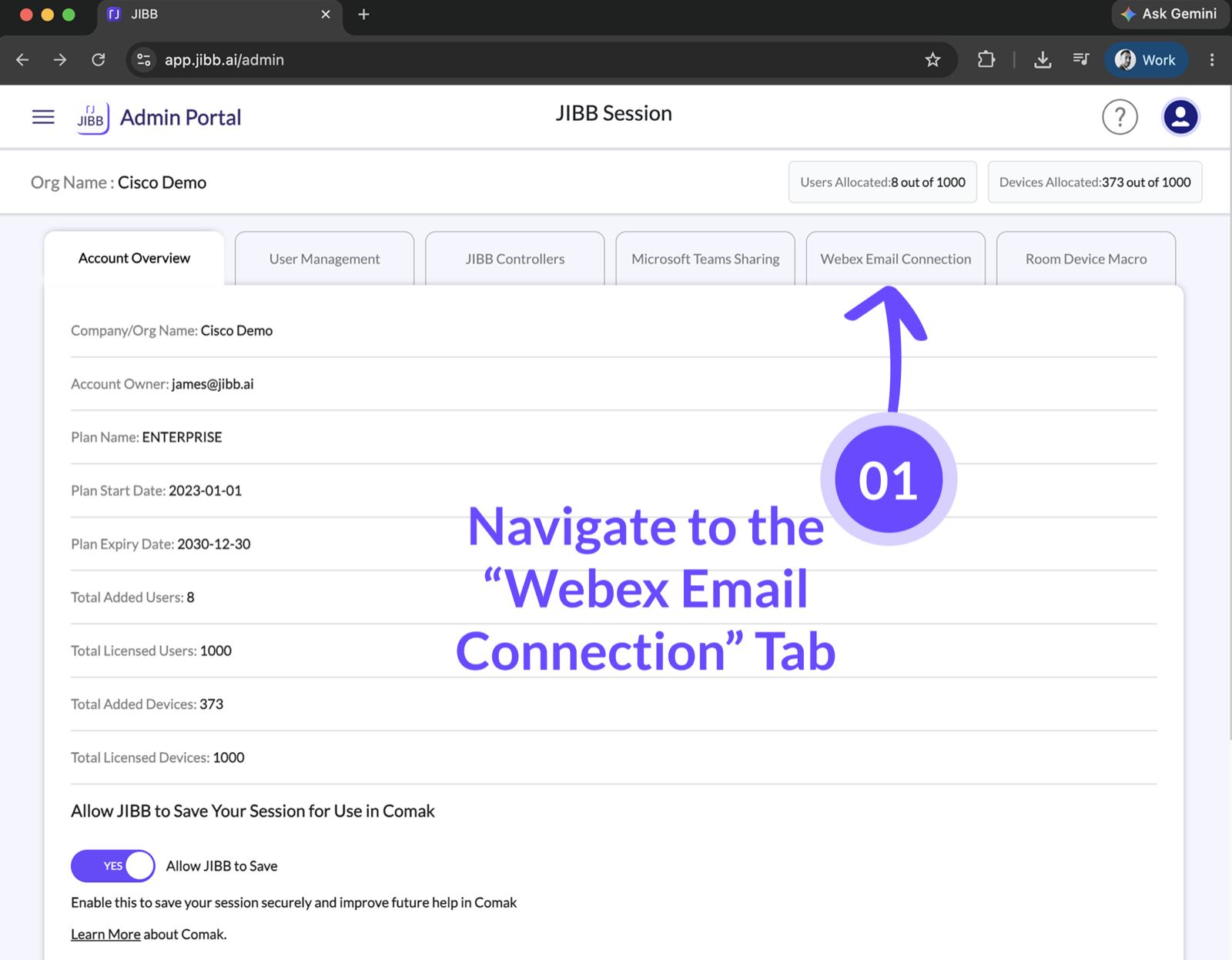The image size is (1232, 960).
Task: Turn off the Allow JIBB to Save toggle
Action: (113, 866)
